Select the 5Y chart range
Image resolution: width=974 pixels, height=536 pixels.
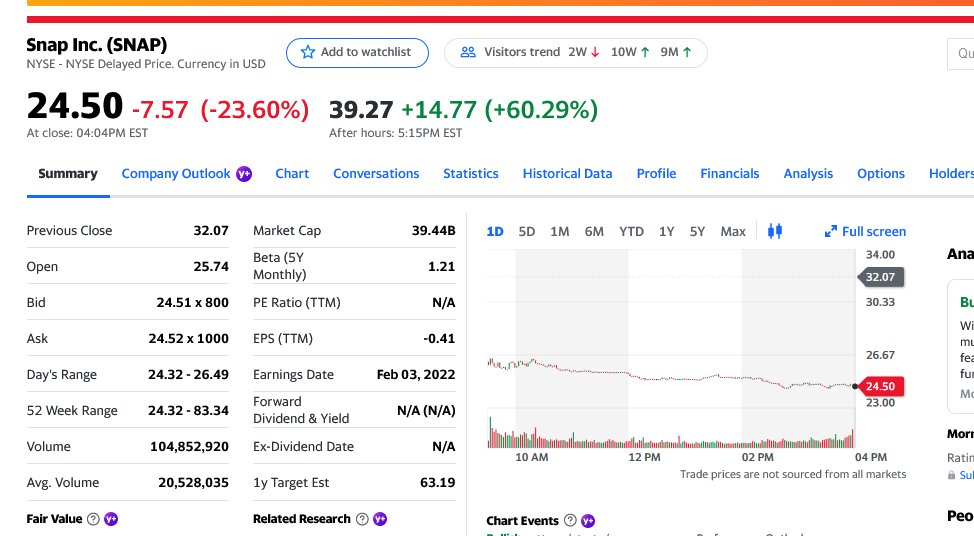click(x=697, y=232)
